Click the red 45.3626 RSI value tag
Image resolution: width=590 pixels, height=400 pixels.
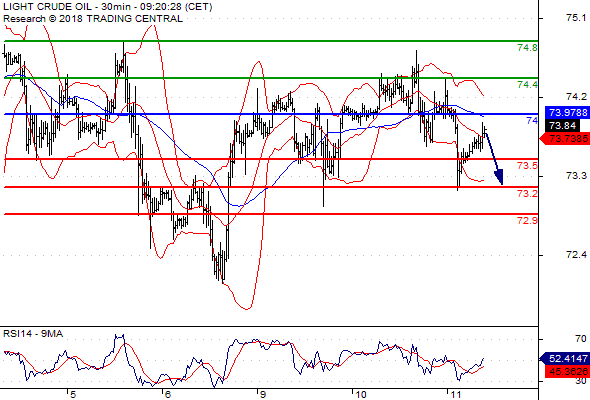coord(567,372)
